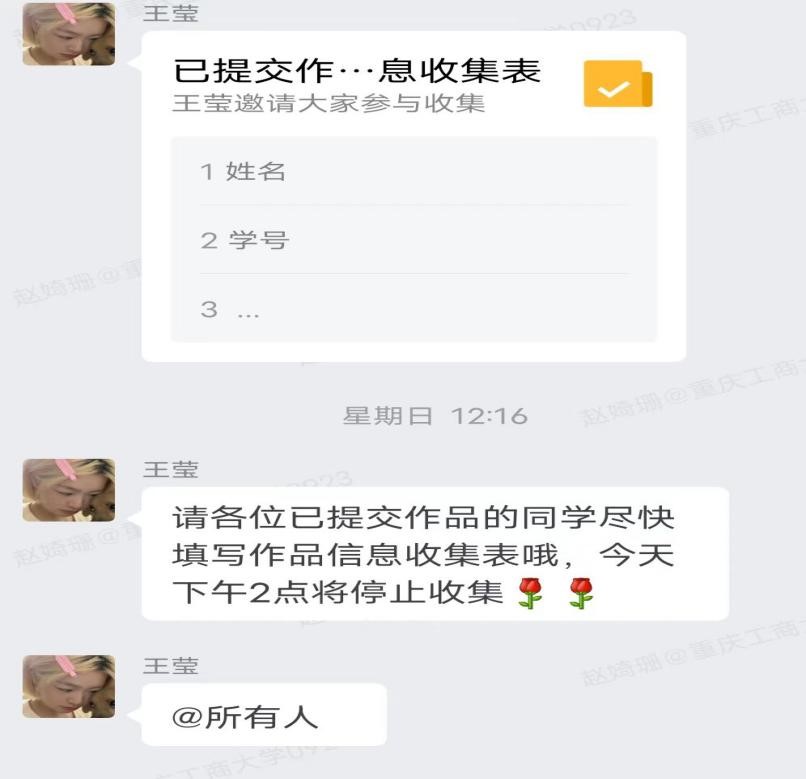
Task: Select the 2 学号 field row
Action: [x=414, y=240]
